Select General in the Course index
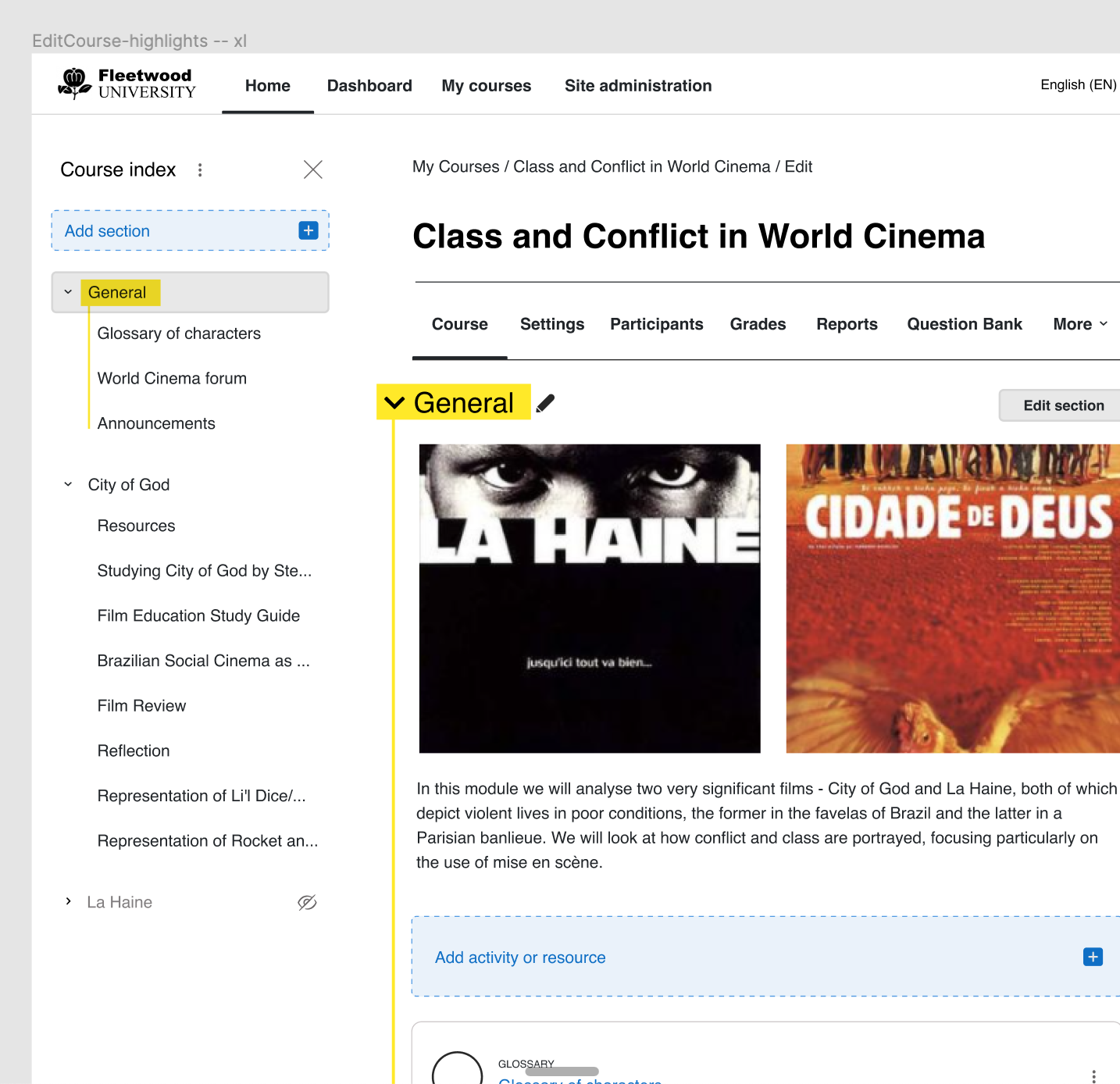Viewport: 1120px width, 1084px height. [117, 292]
